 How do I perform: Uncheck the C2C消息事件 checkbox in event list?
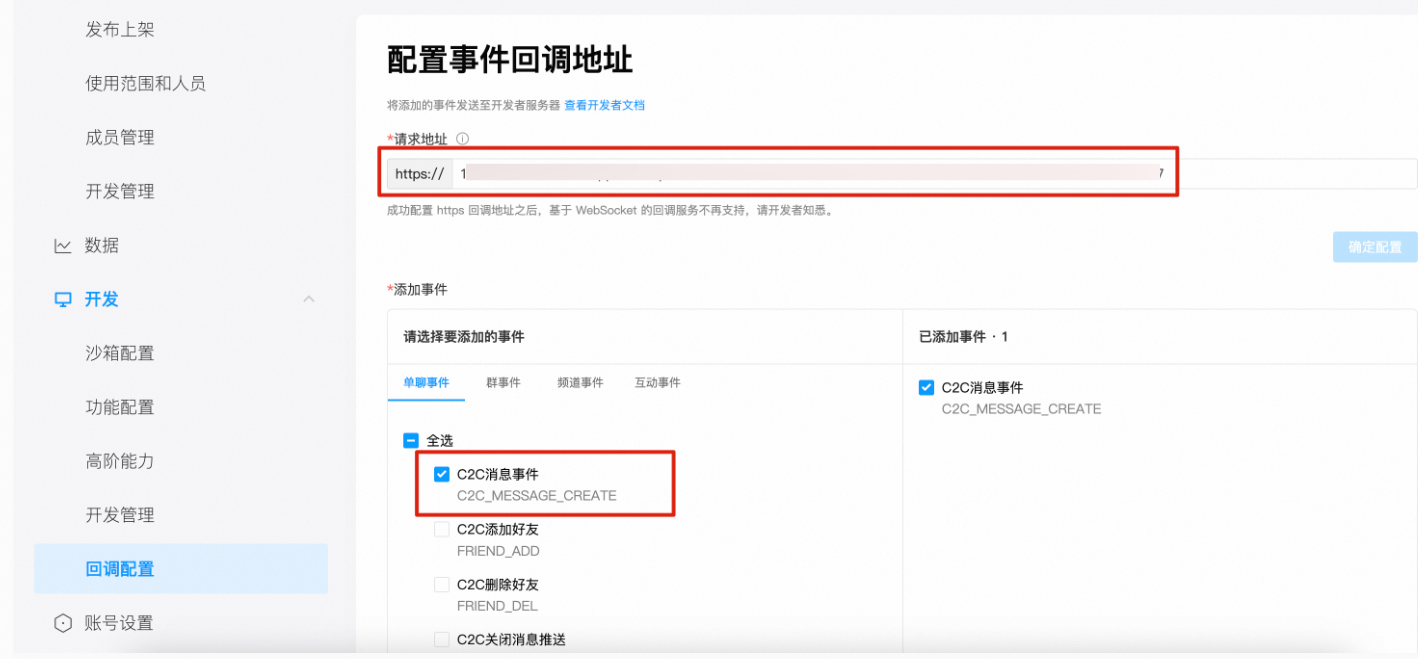point(441,474)
